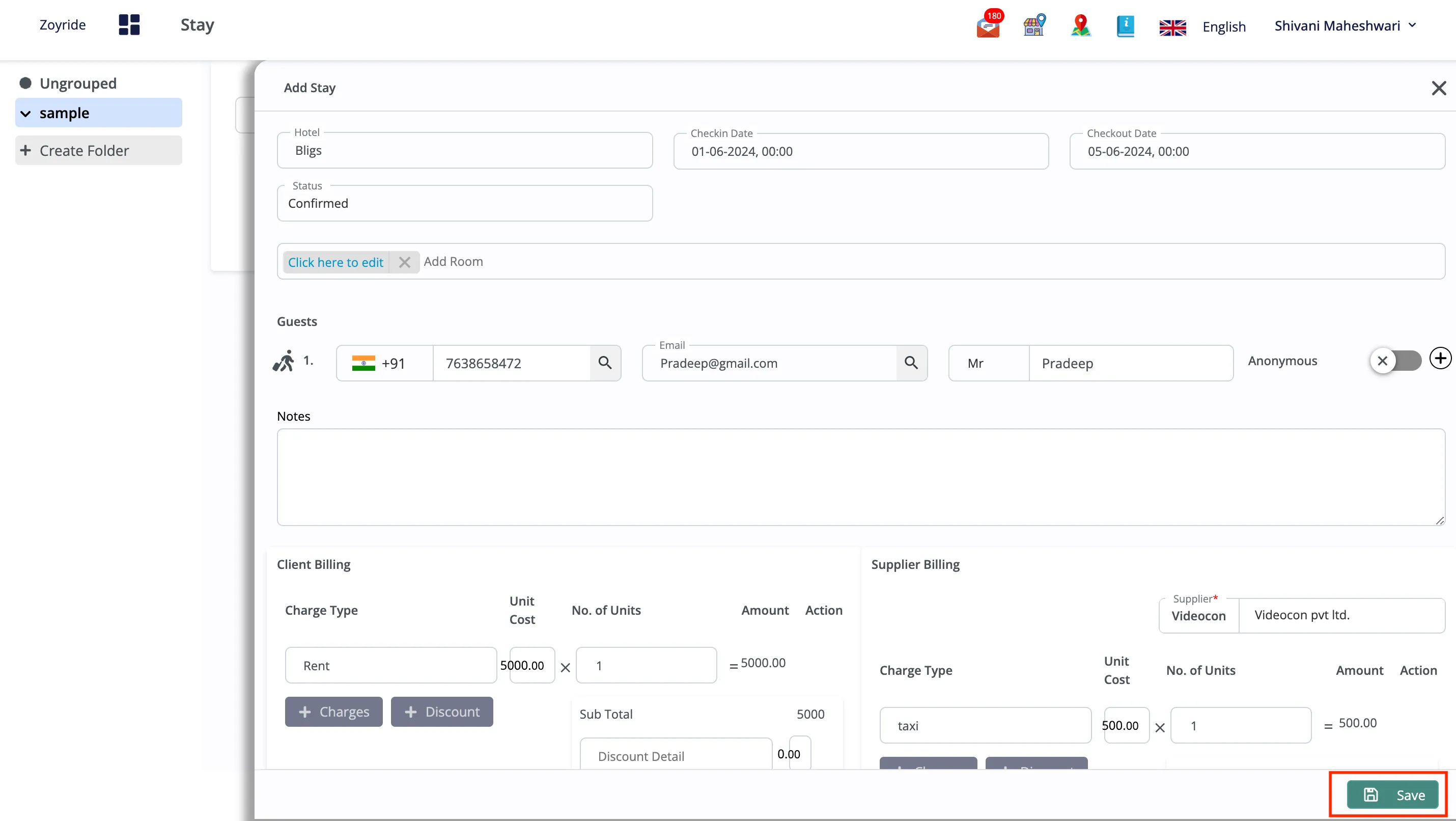Open Checkout Date picker

point(1257,151)
